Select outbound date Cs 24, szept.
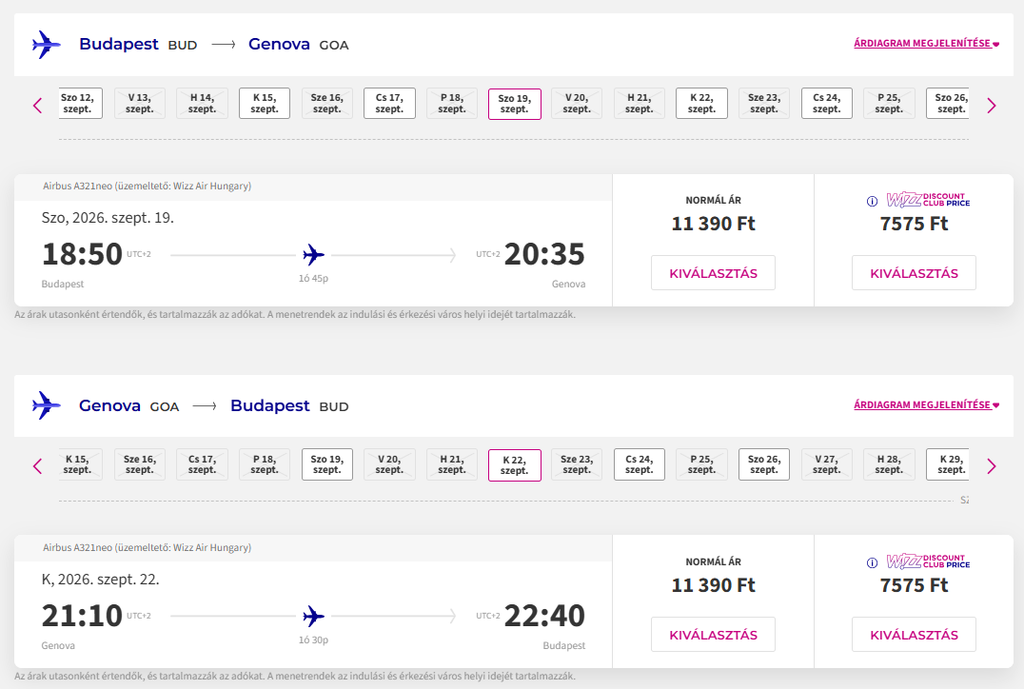Screen dimensions: 1024x689 (827, 103)
